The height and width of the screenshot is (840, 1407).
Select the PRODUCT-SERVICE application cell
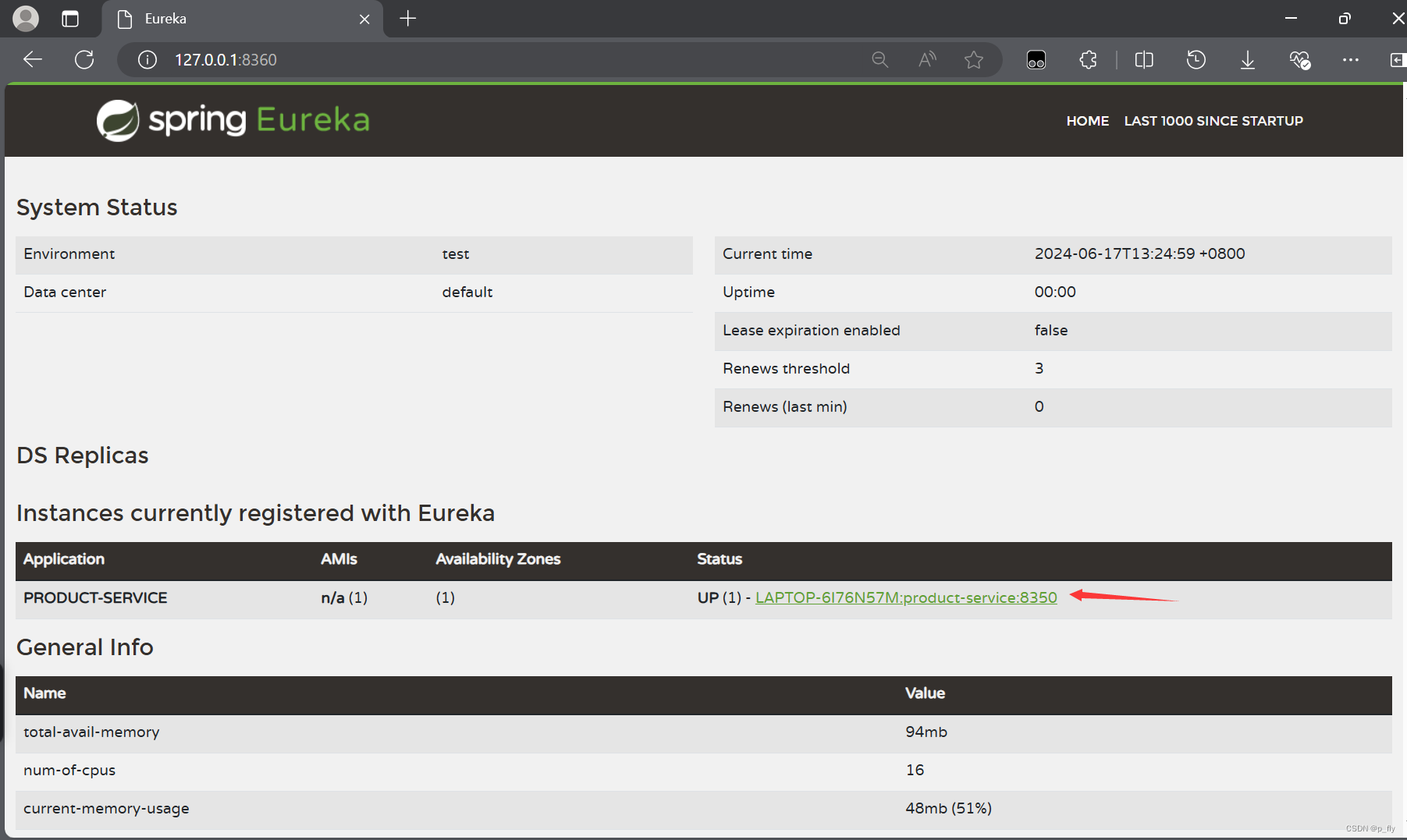pyautogui.click(x=95, y=597)
